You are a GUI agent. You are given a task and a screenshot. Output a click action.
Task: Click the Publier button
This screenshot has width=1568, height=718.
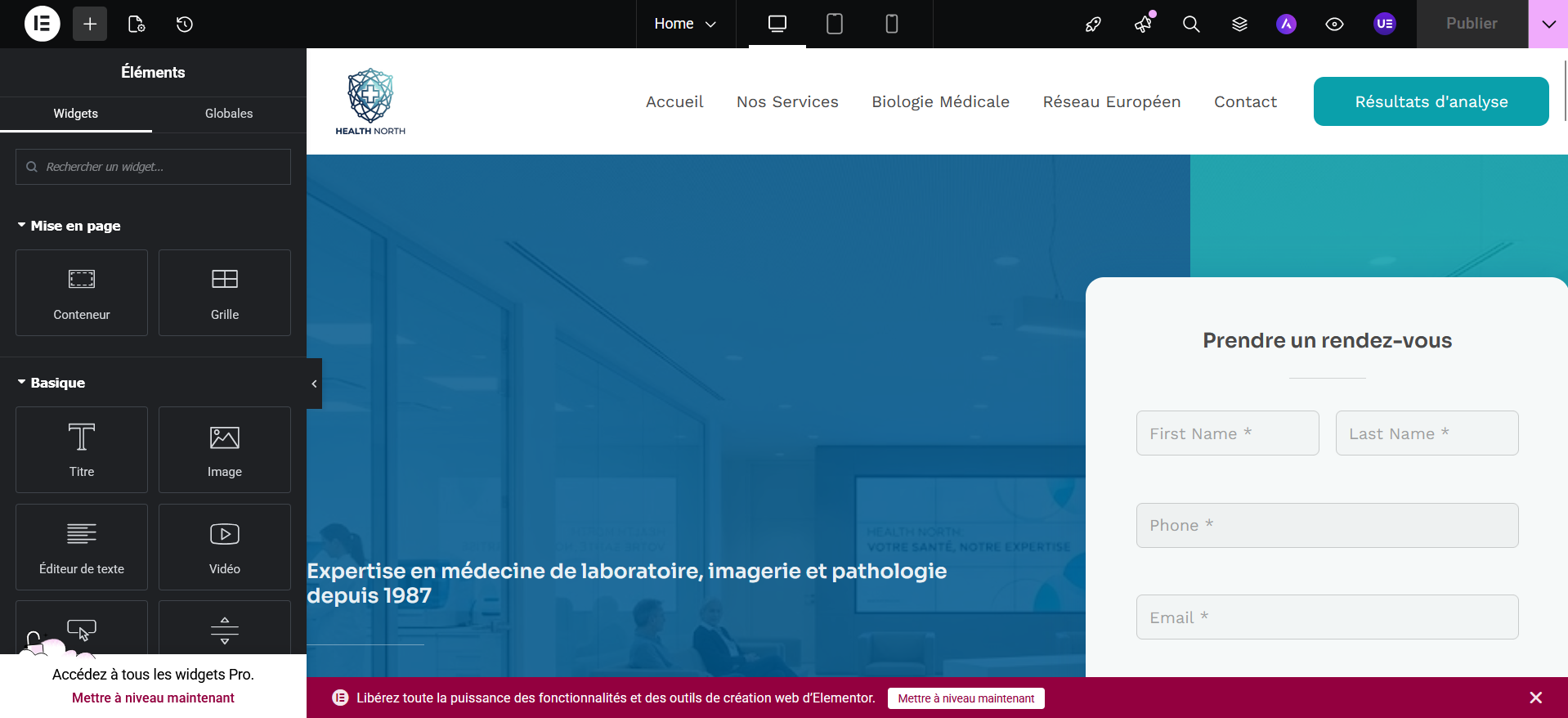pos(1472,24)
